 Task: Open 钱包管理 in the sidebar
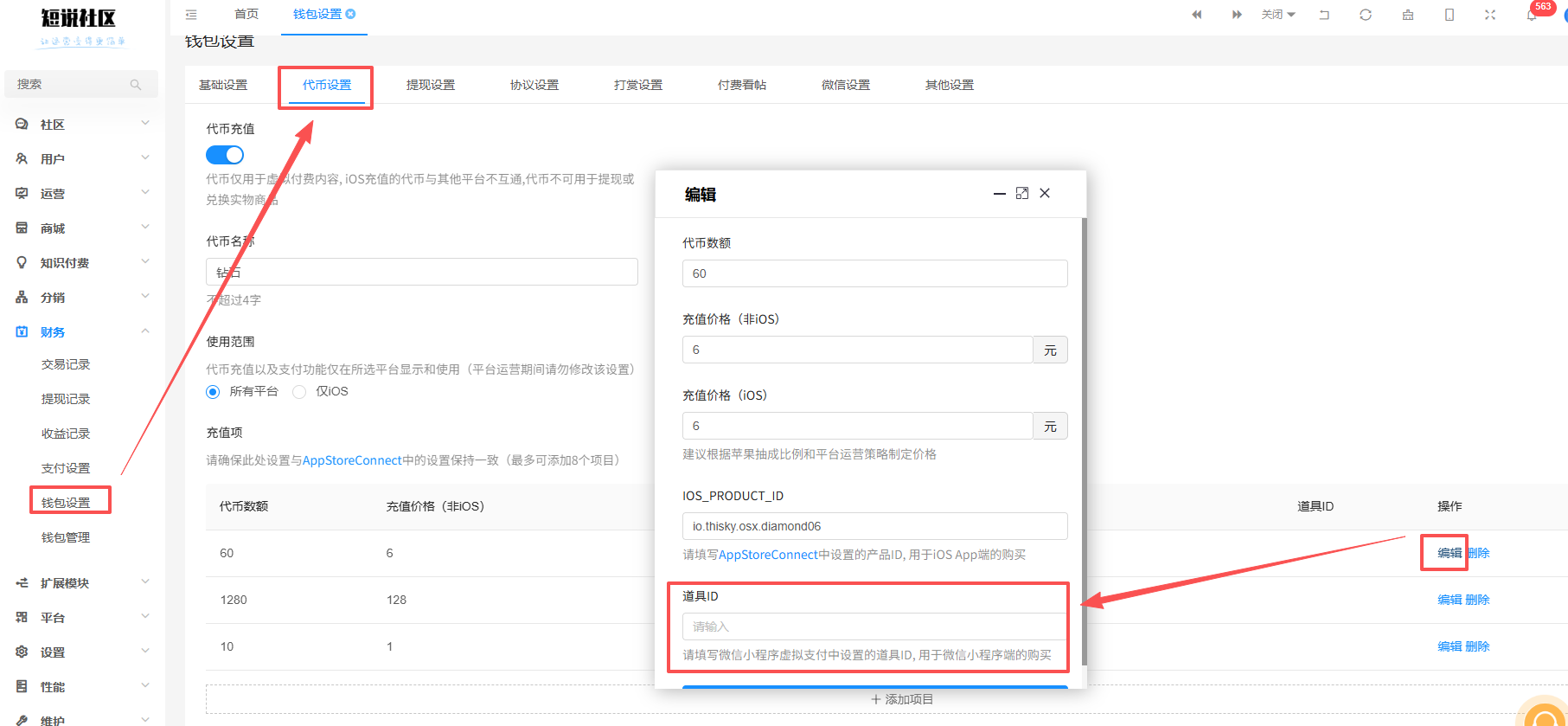click(x=66, y=537)
